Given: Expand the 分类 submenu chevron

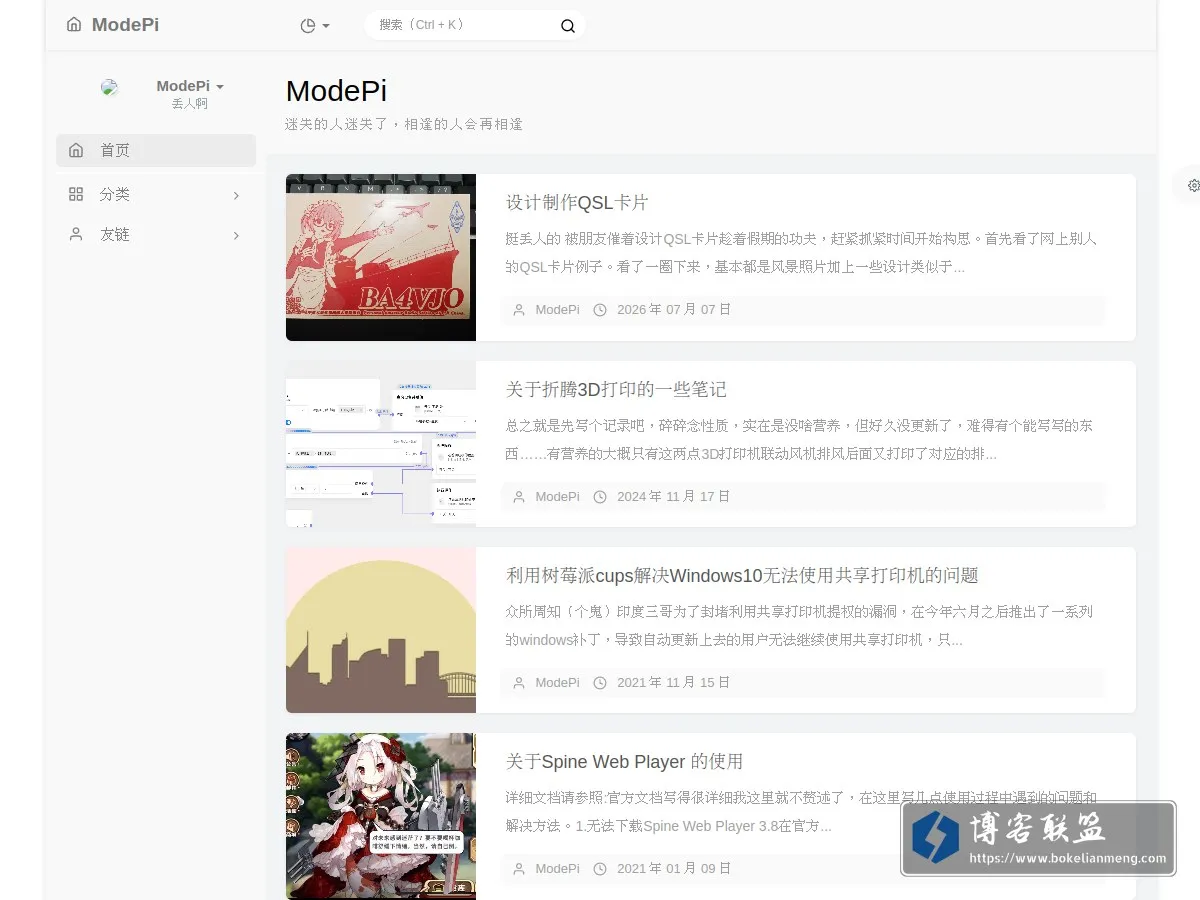Looking at the screenshot, I should tap(236, 195).
